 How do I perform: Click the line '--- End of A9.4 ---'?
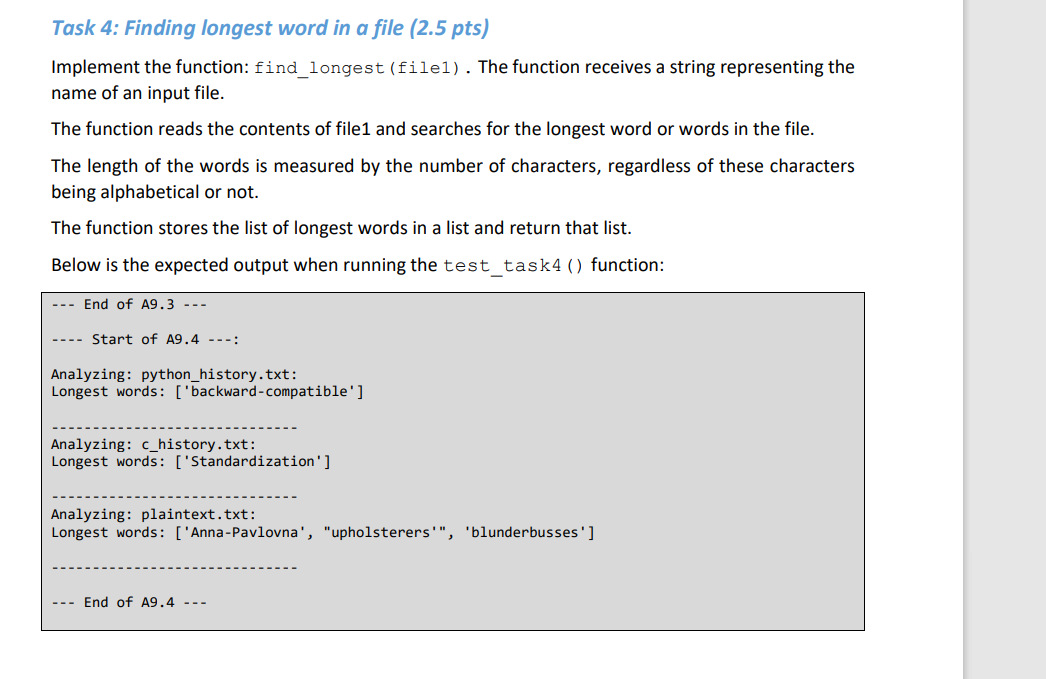pos(129,602)
